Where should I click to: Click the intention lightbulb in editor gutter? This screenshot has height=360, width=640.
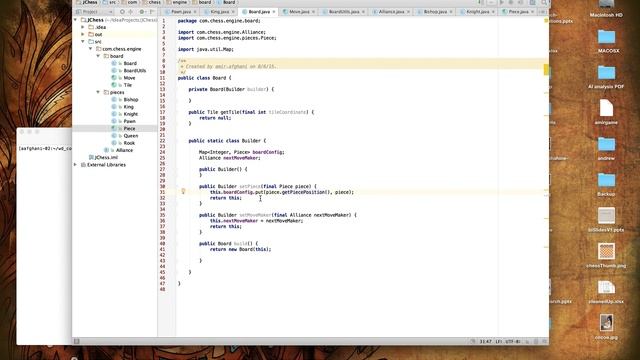pyautogui.click(x=183, y=191)
